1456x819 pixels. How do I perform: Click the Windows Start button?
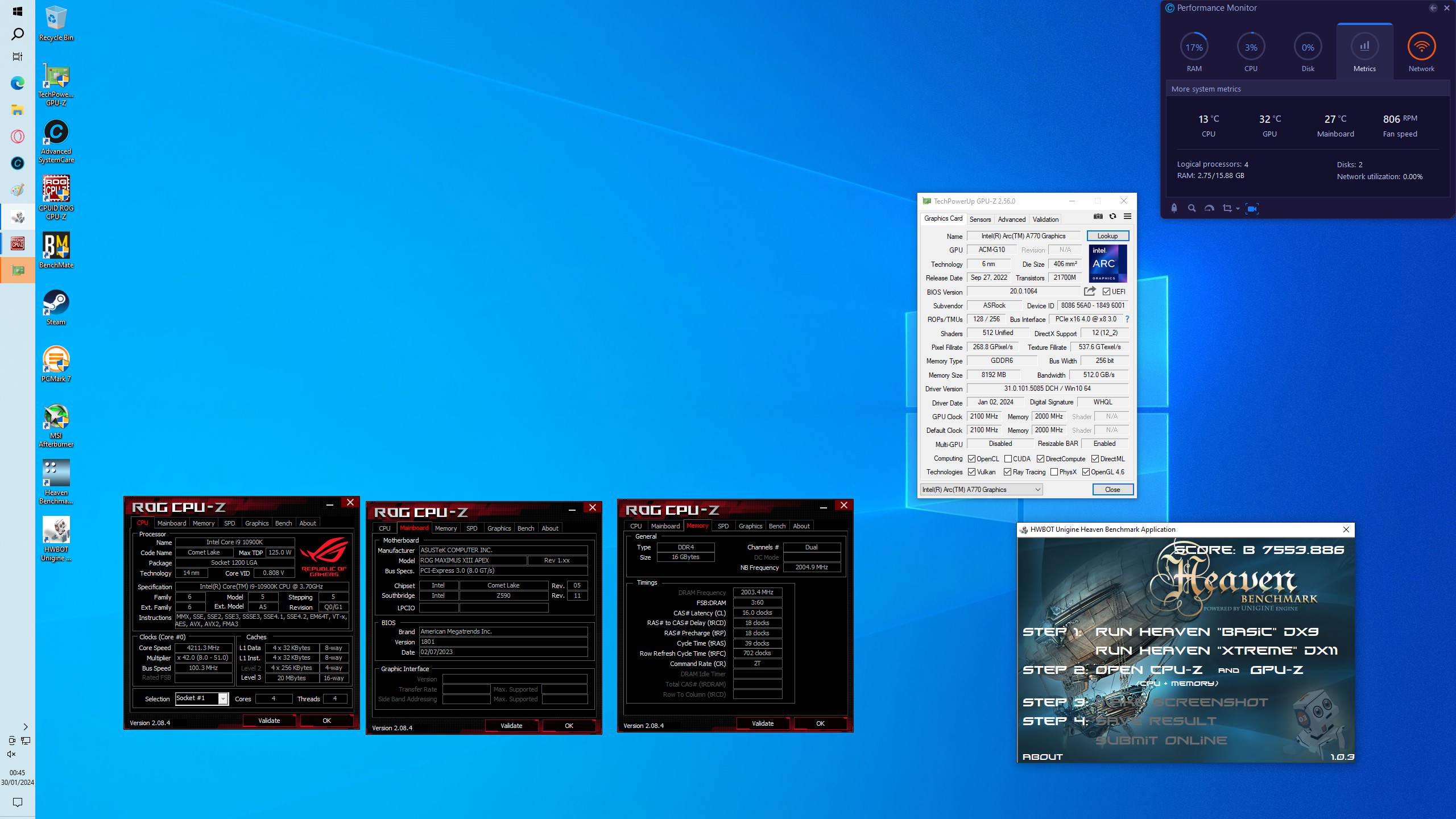[x=18, y=11]
